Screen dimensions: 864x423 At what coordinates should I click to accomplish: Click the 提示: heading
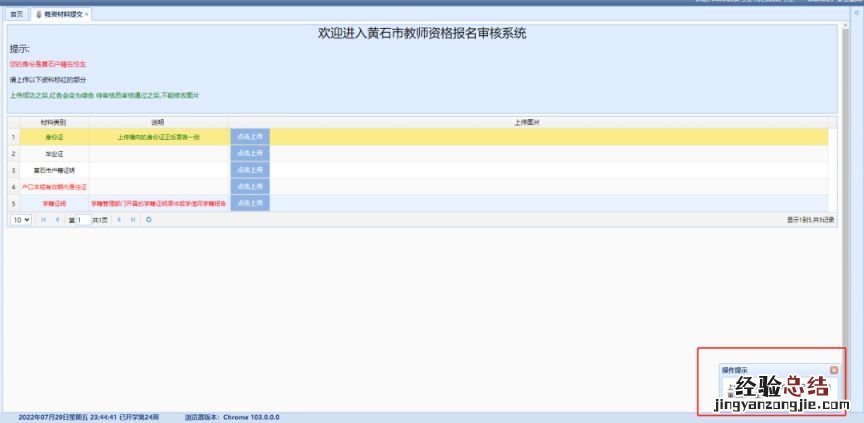click(x=20, y=49)
